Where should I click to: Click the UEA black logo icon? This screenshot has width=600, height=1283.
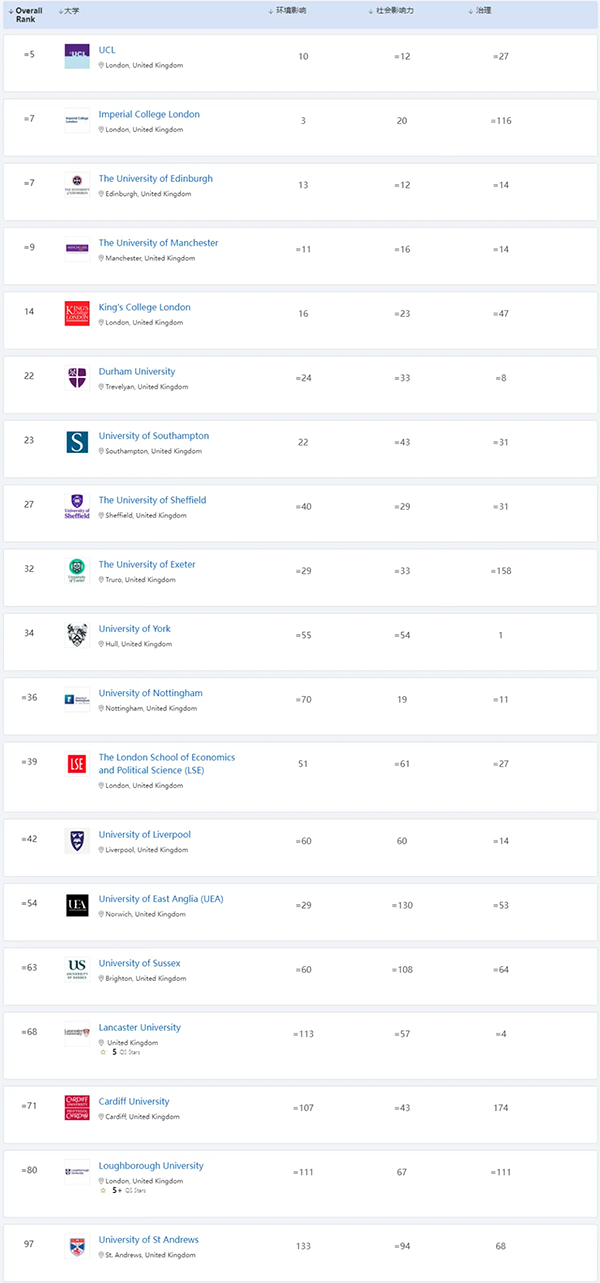click(77, 905)
